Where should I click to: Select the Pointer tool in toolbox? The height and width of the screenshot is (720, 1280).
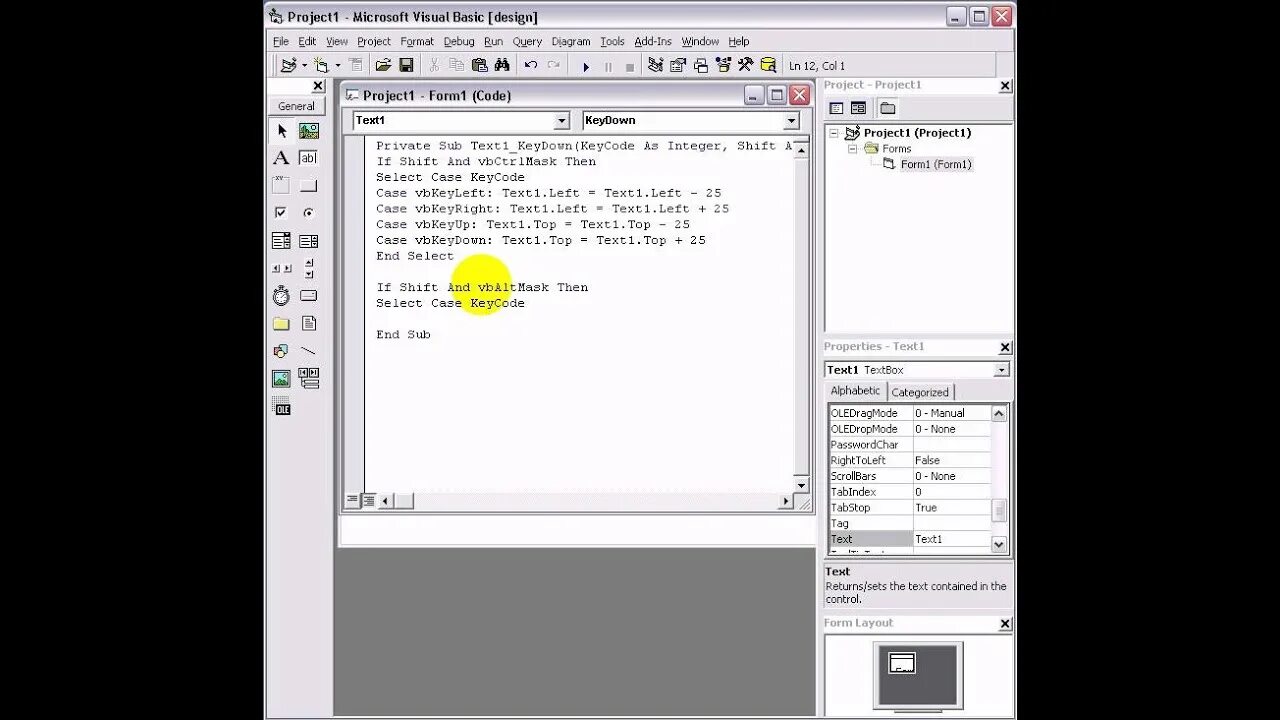tap(281, 131)
